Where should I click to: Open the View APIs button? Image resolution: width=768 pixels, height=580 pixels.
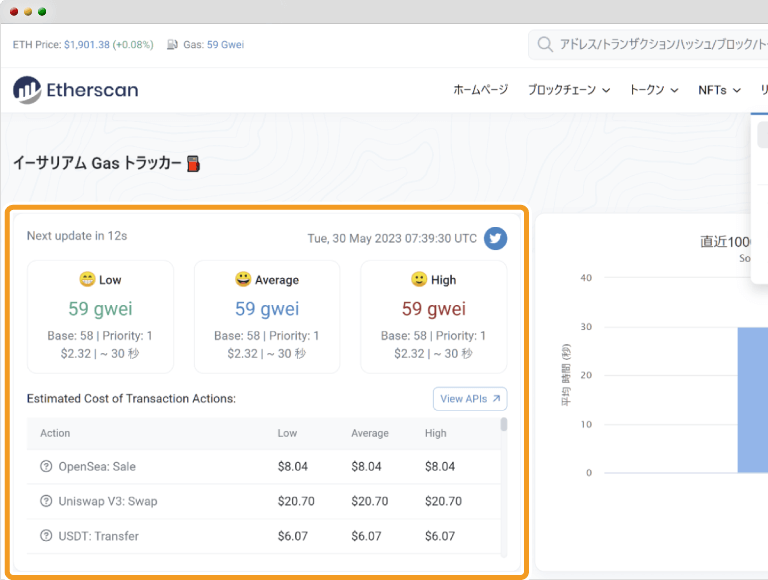(x=470, y=399)
